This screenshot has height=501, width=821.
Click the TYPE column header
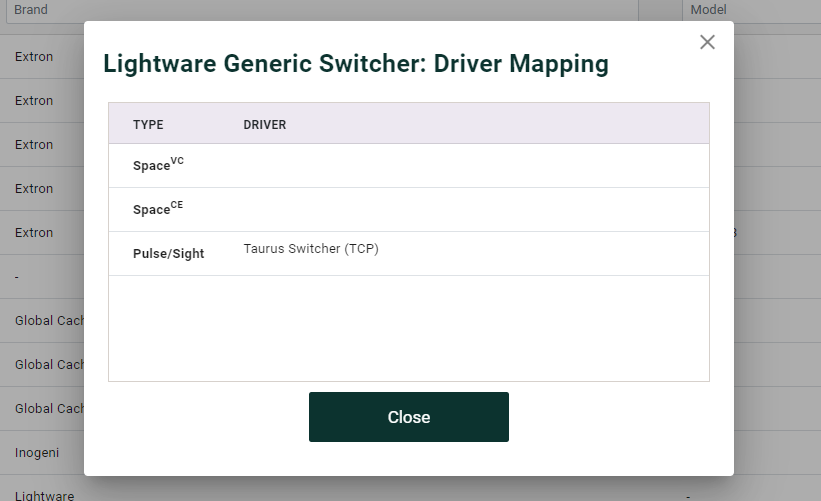(x=148, y=125)
